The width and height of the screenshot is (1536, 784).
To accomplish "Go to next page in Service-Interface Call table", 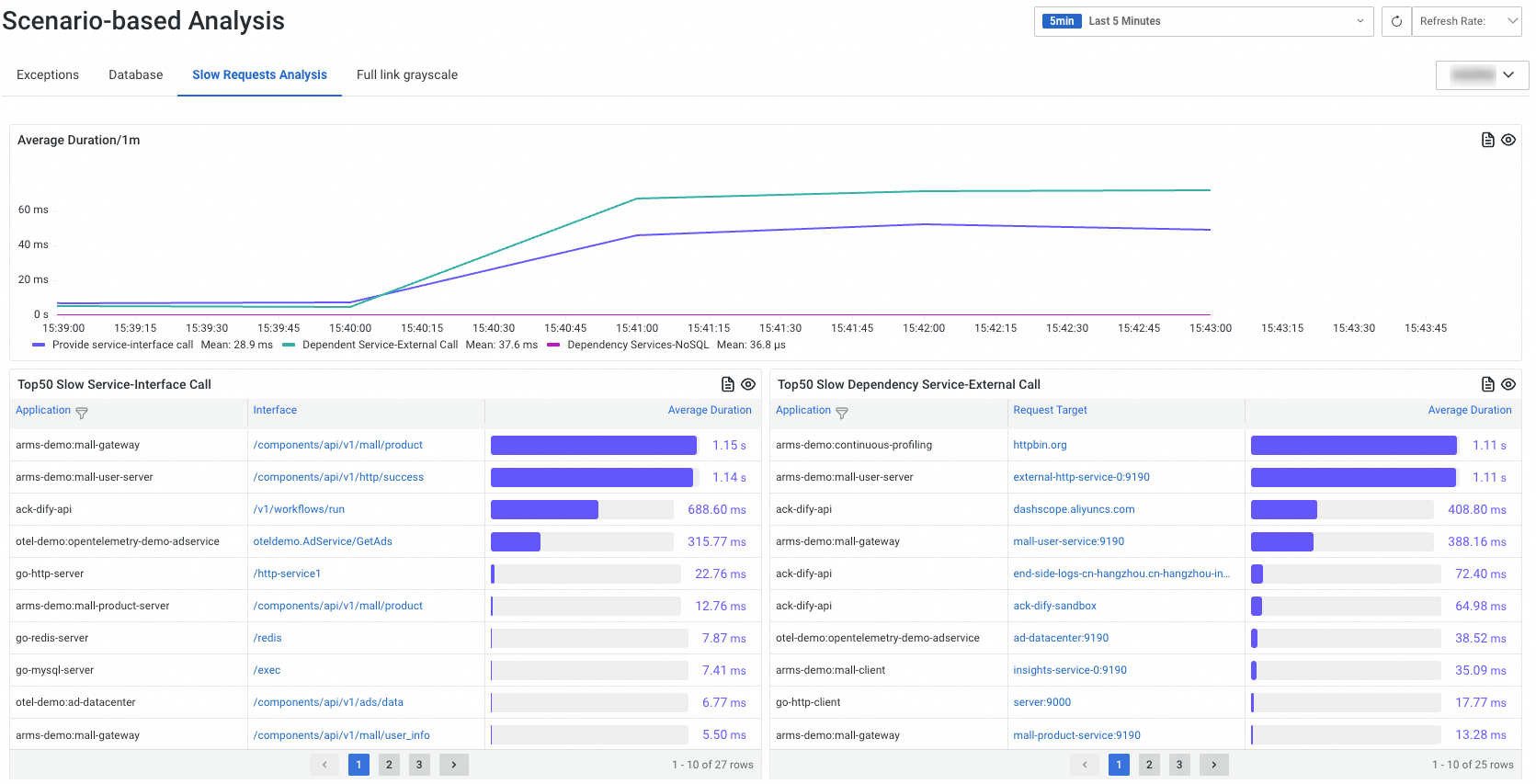I will [x=453, y=765].
